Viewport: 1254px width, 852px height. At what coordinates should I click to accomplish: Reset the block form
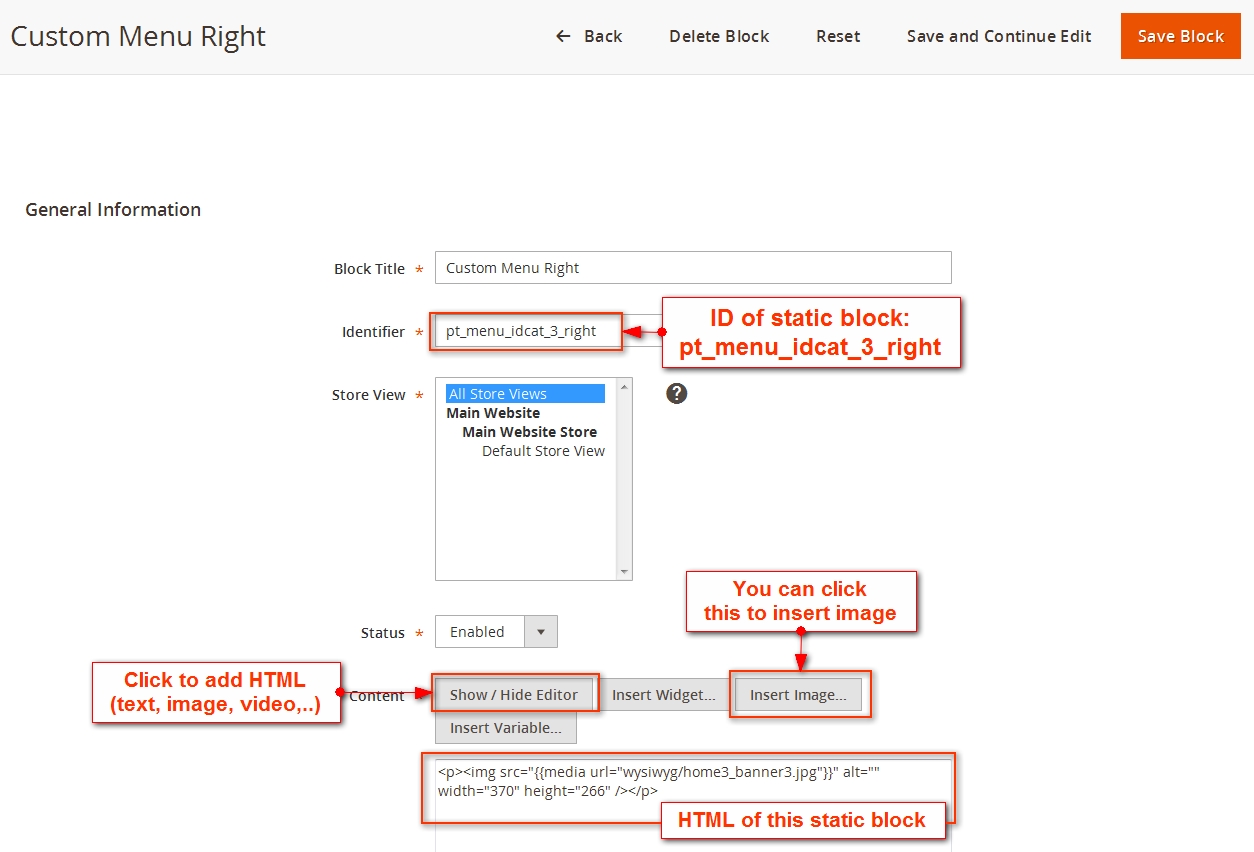click(x=837, y=36)
